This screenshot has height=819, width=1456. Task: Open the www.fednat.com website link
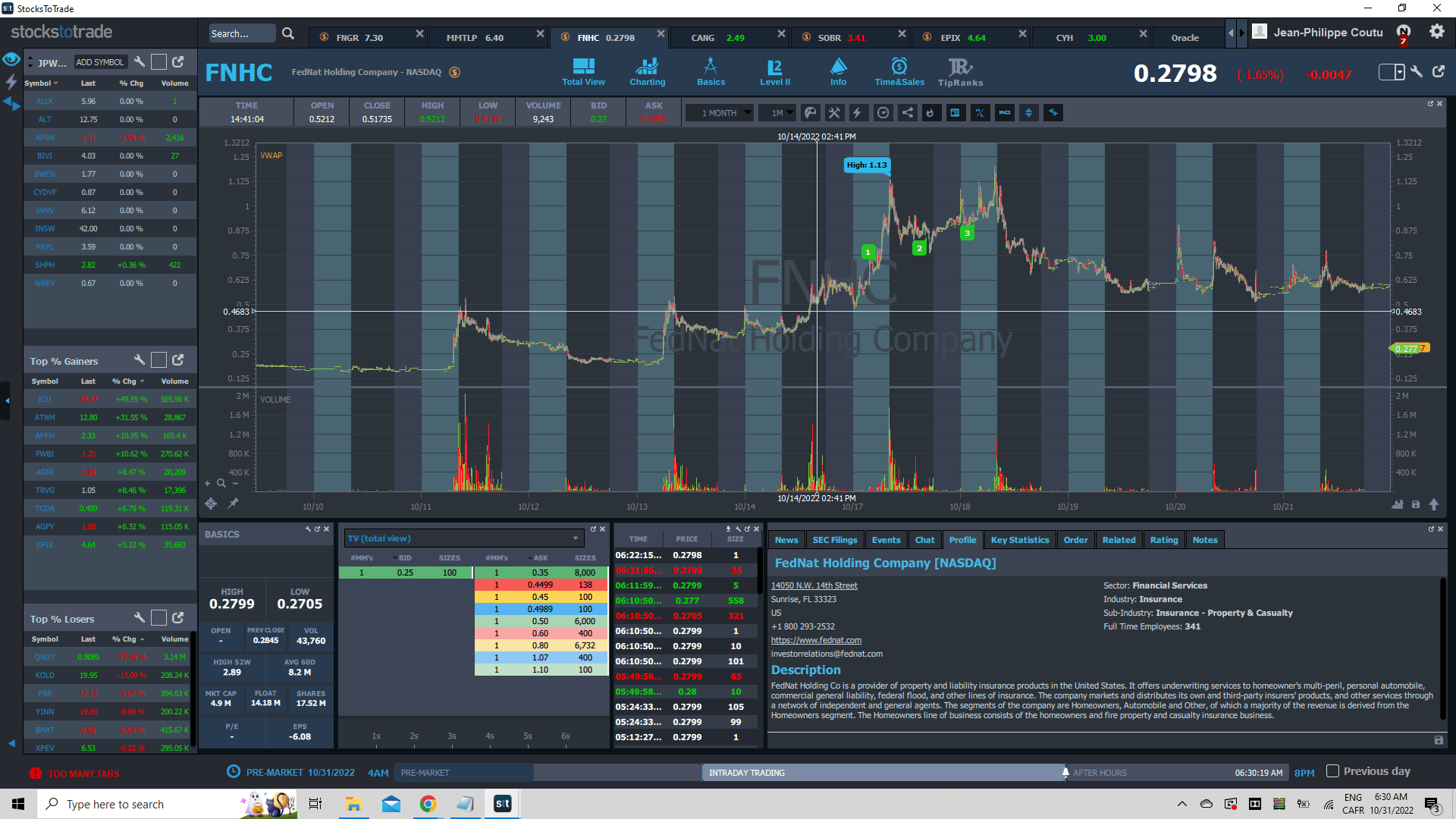pos(816,640)
